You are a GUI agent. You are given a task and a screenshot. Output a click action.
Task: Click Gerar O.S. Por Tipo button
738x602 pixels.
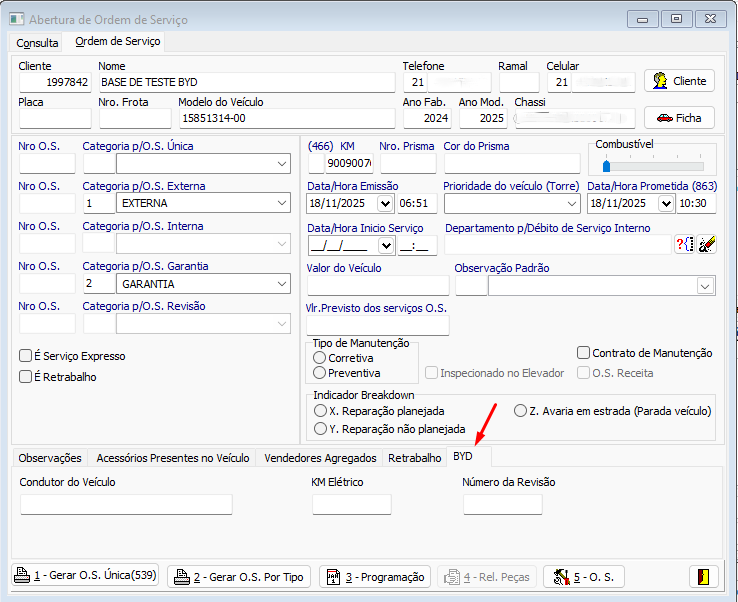pyautogui.click(x=238, y=577)
